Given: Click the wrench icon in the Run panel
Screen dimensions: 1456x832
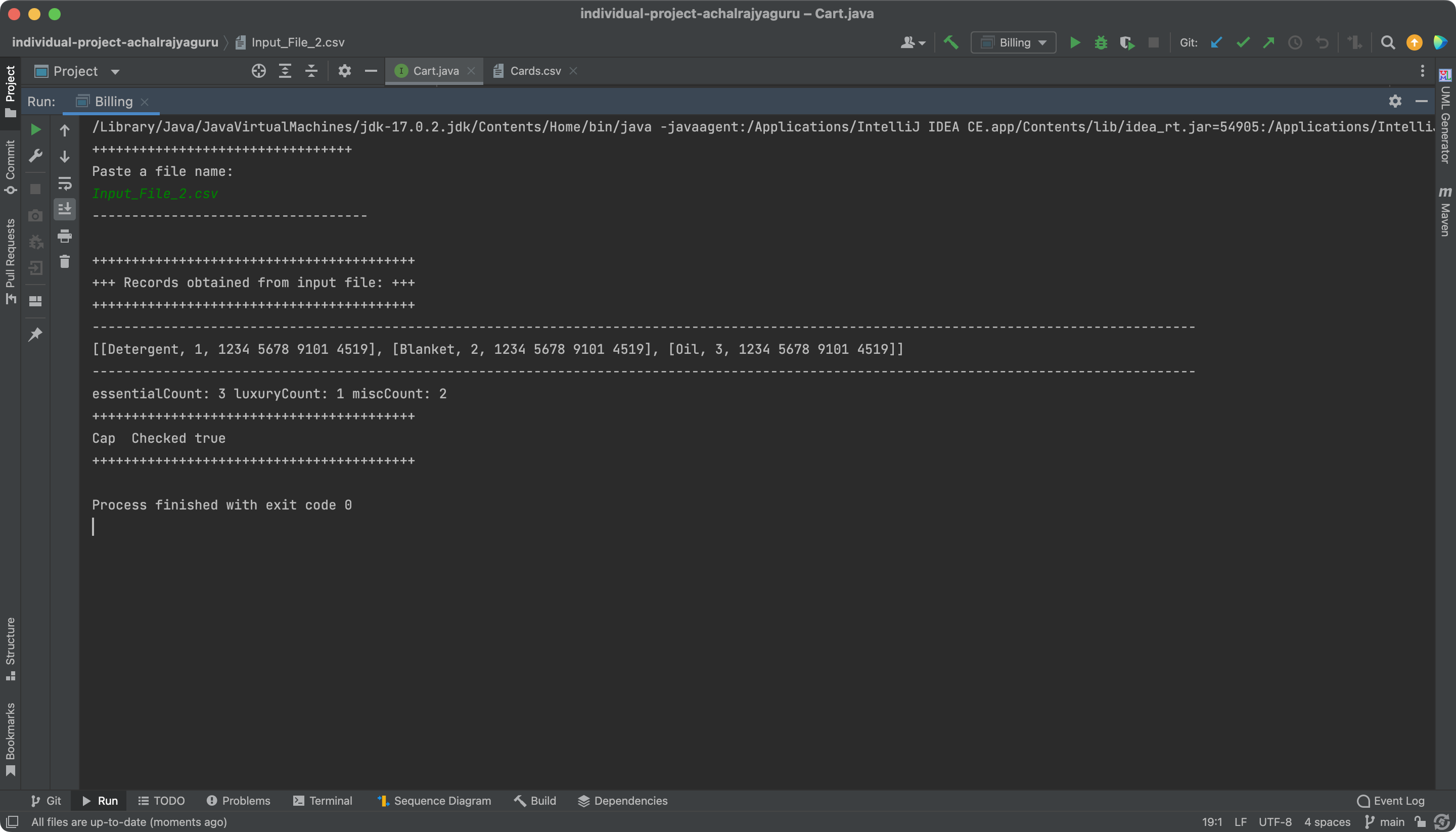Looking at the screenshot, I should click(35, 156).
